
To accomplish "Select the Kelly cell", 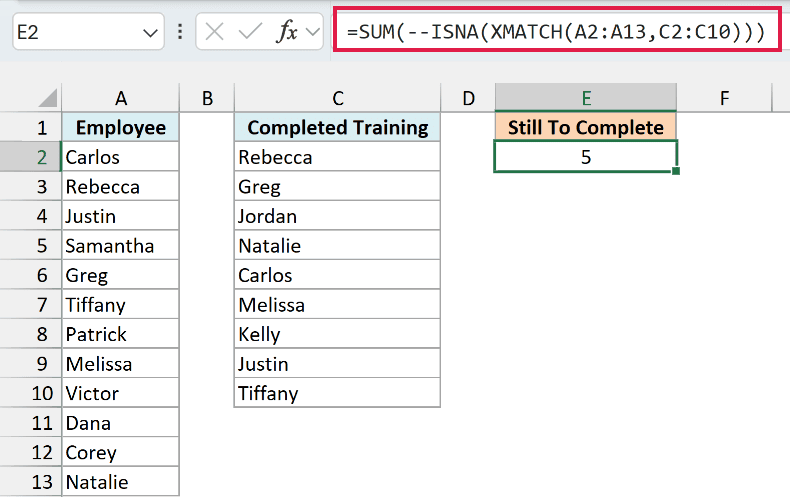I will click(338, 334).
